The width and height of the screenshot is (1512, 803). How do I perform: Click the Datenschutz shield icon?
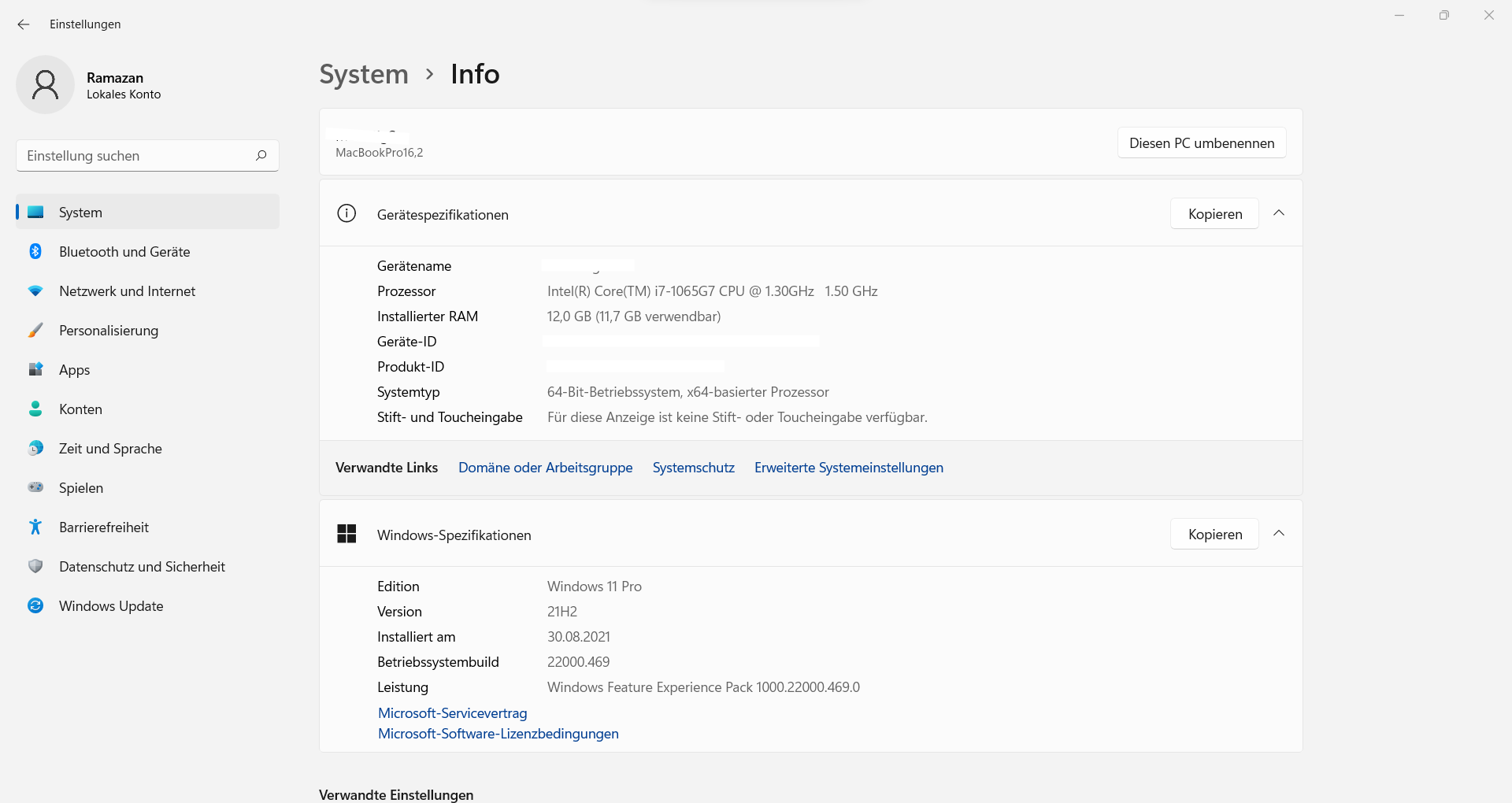coord(35,566)
